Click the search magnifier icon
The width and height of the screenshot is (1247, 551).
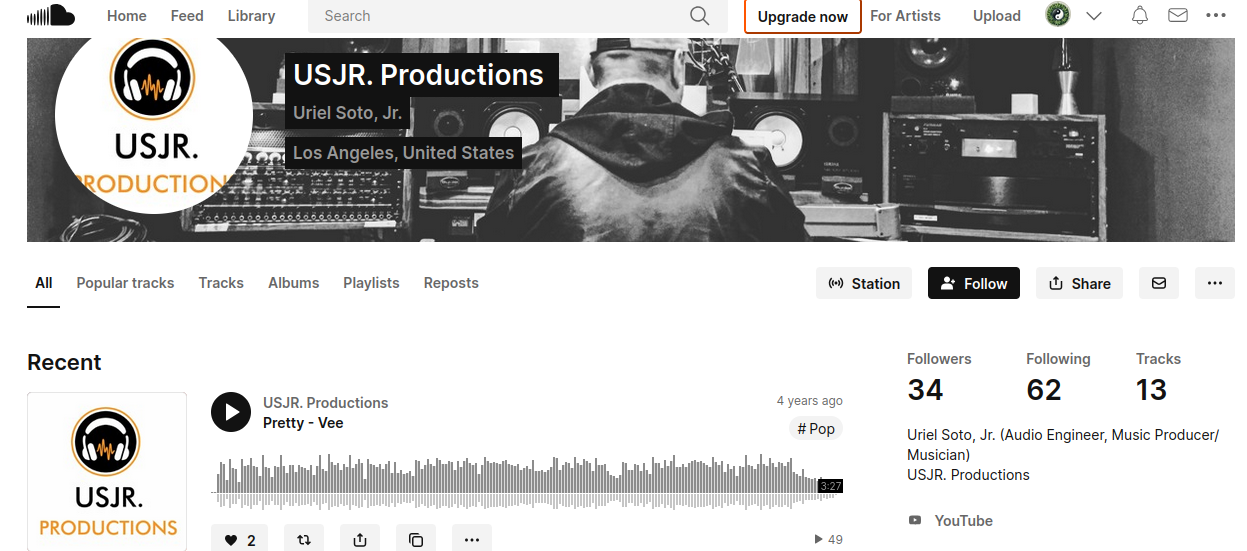click(x=700, y=15)
